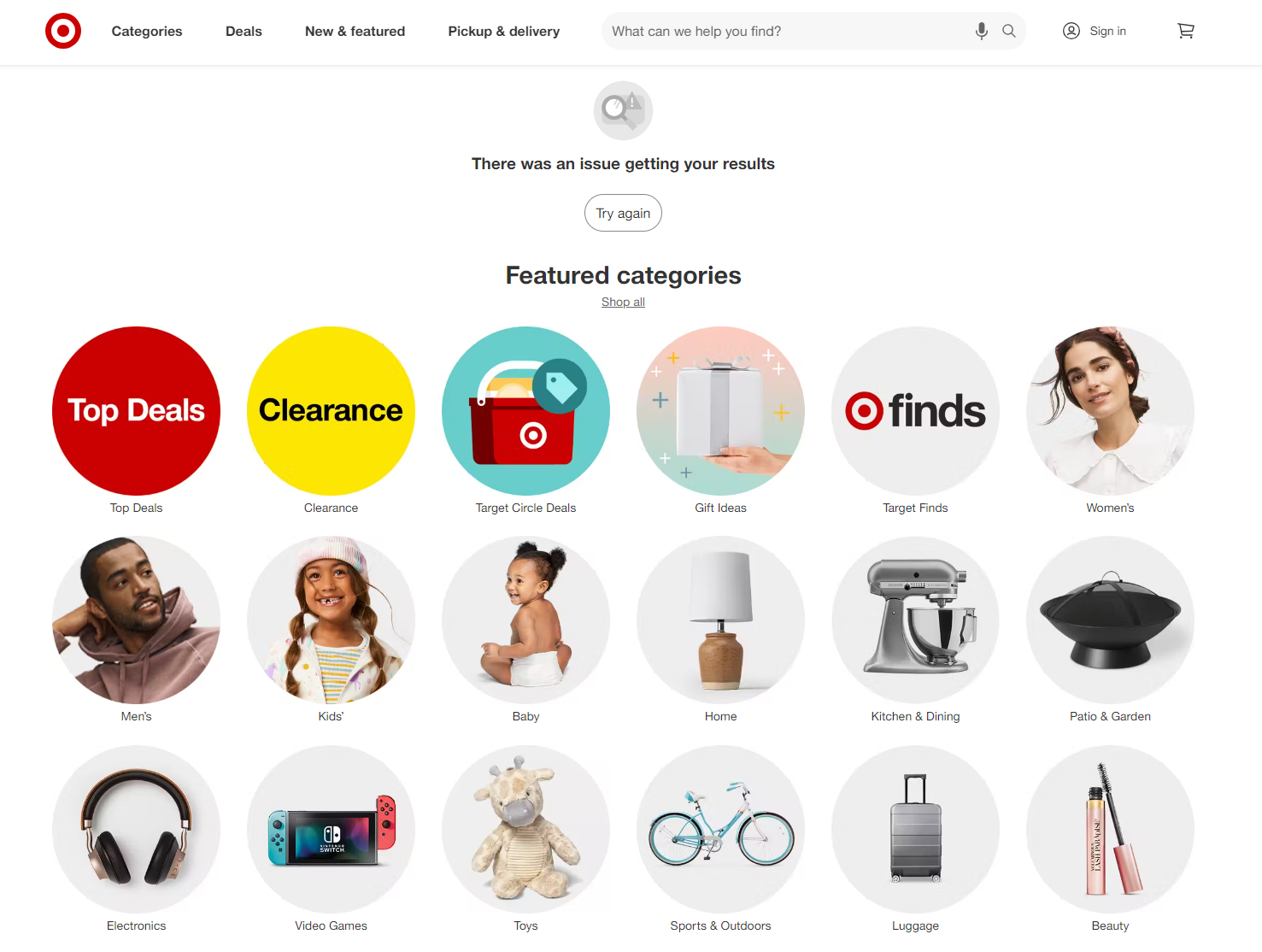
Task: Select the Kitchen & Dining category
Action: [915, 620]
